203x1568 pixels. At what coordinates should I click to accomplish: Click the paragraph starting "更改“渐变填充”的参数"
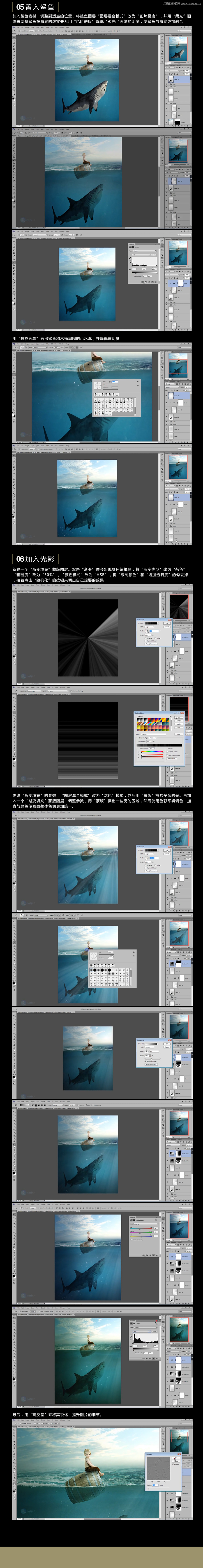coord(102,800)
